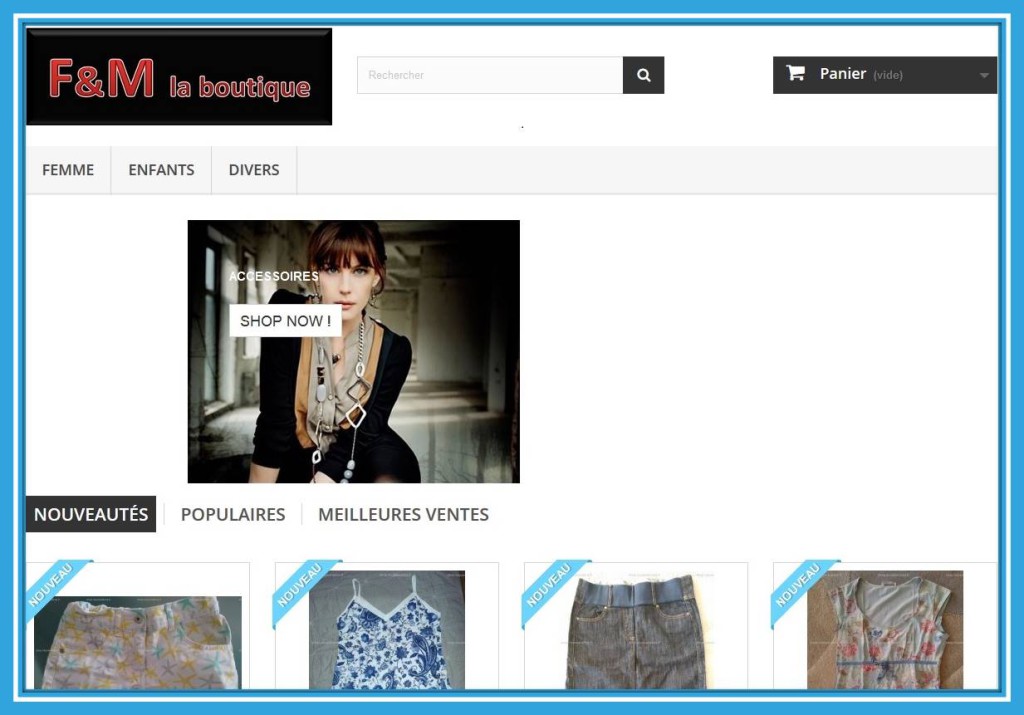The width and height of the screenshot is (1024, 715).
Task: Open the DIVERS category menu
Action: point(254,170)
